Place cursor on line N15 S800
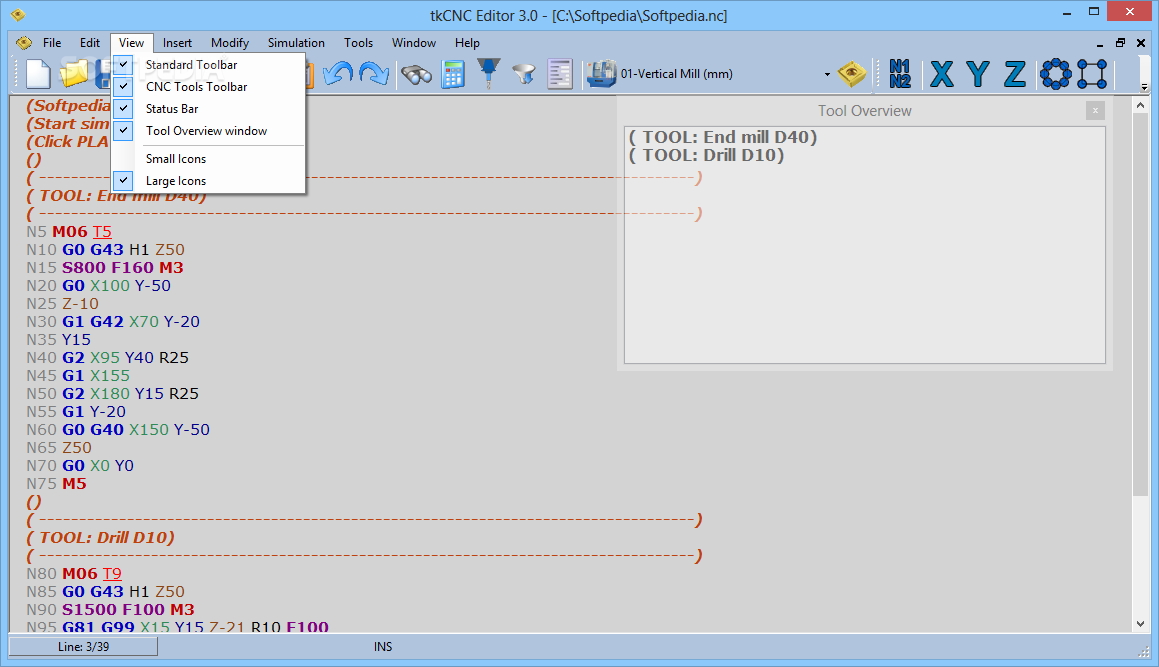Screen dimensions: 1159x667 click(105, 267)
